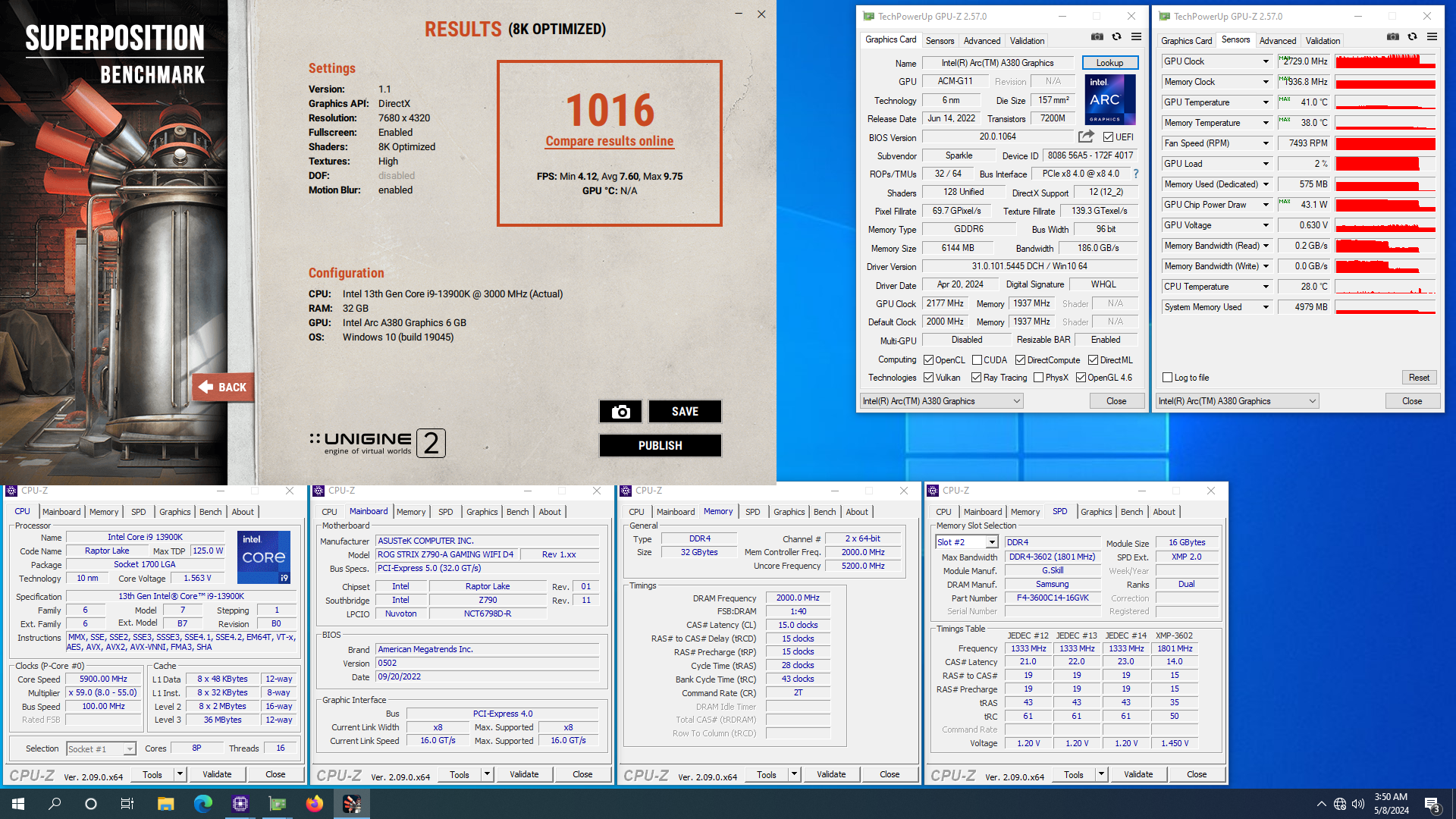Toggle CUDA checkbox
The height and width of the screenshot is (819, 1456).
click(977, 360)
